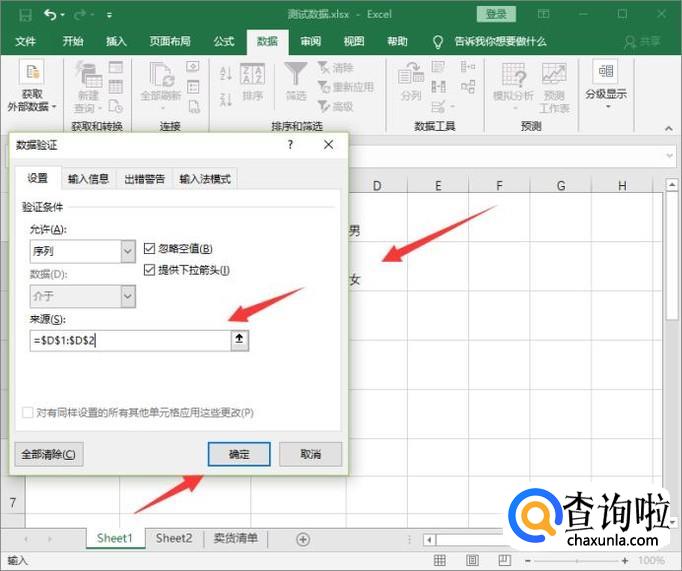Click the Save icon in title bar
The height and width of the screenshot is (571, 682).
tap(25, 15)
